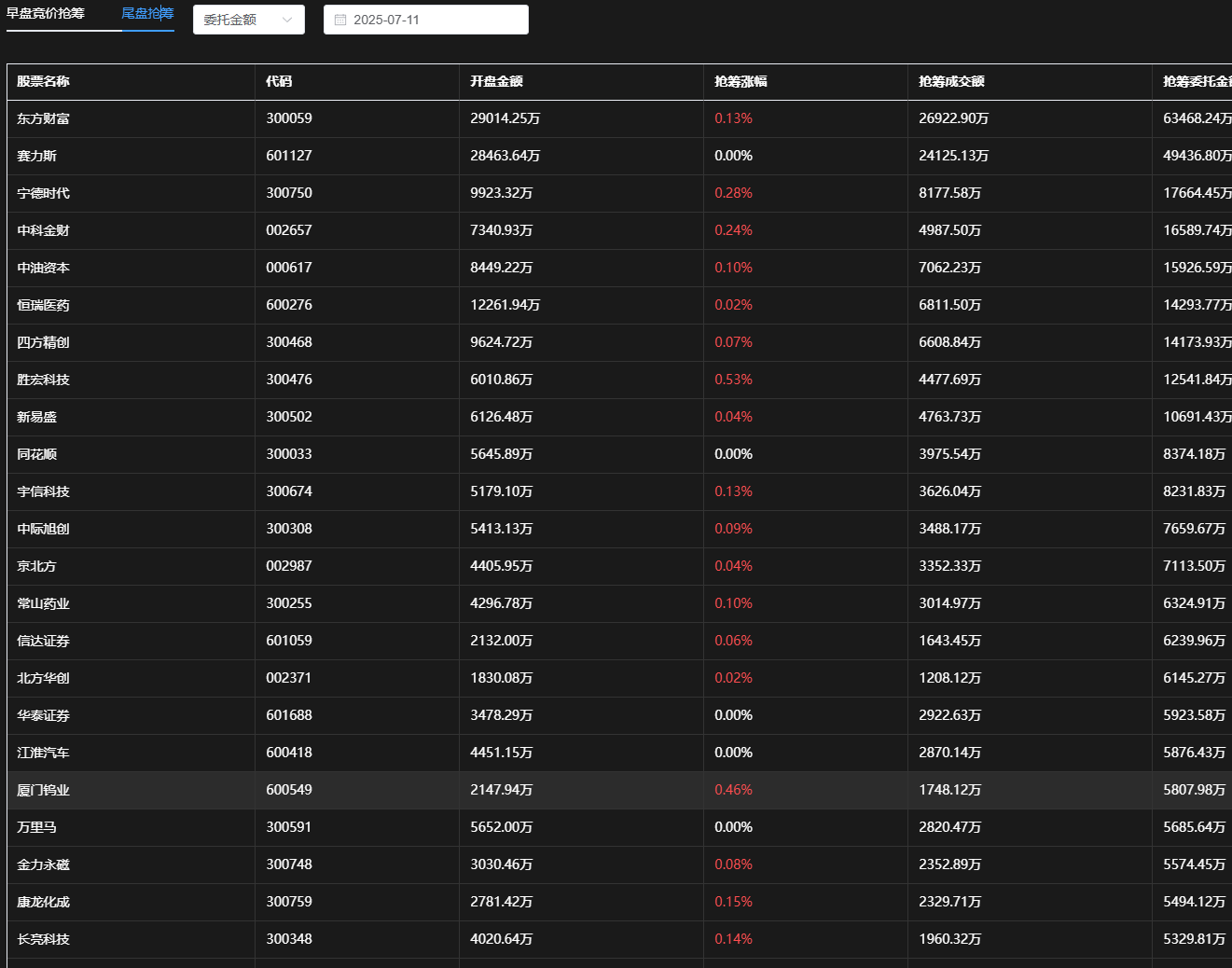Click the 抢筹涨幅 column header

click(741, 82)
